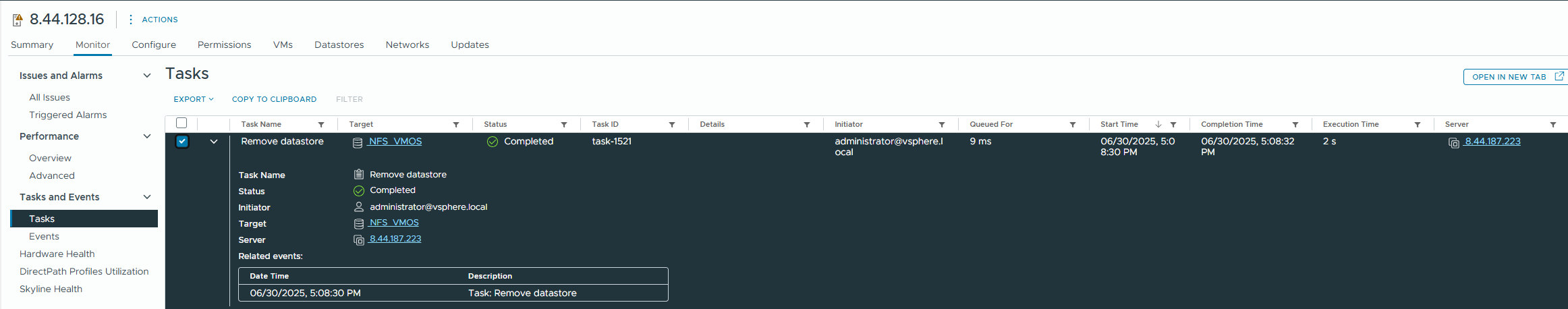This screenshot has width=1568, height=309.
Task: Click the filter icon in Task Name column
Action: point(321,125)
